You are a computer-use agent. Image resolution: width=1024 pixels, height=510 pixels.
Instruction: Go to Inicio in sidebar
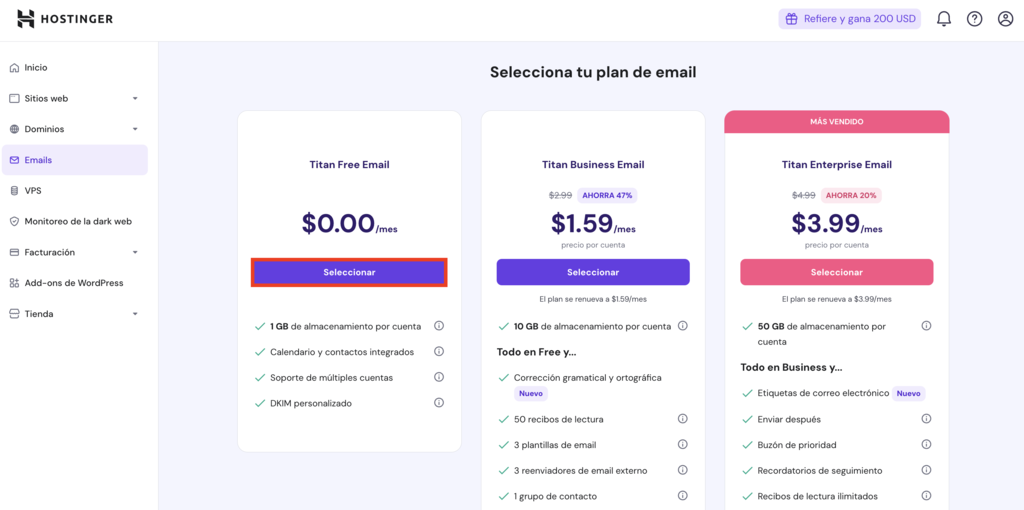[36, 68]
